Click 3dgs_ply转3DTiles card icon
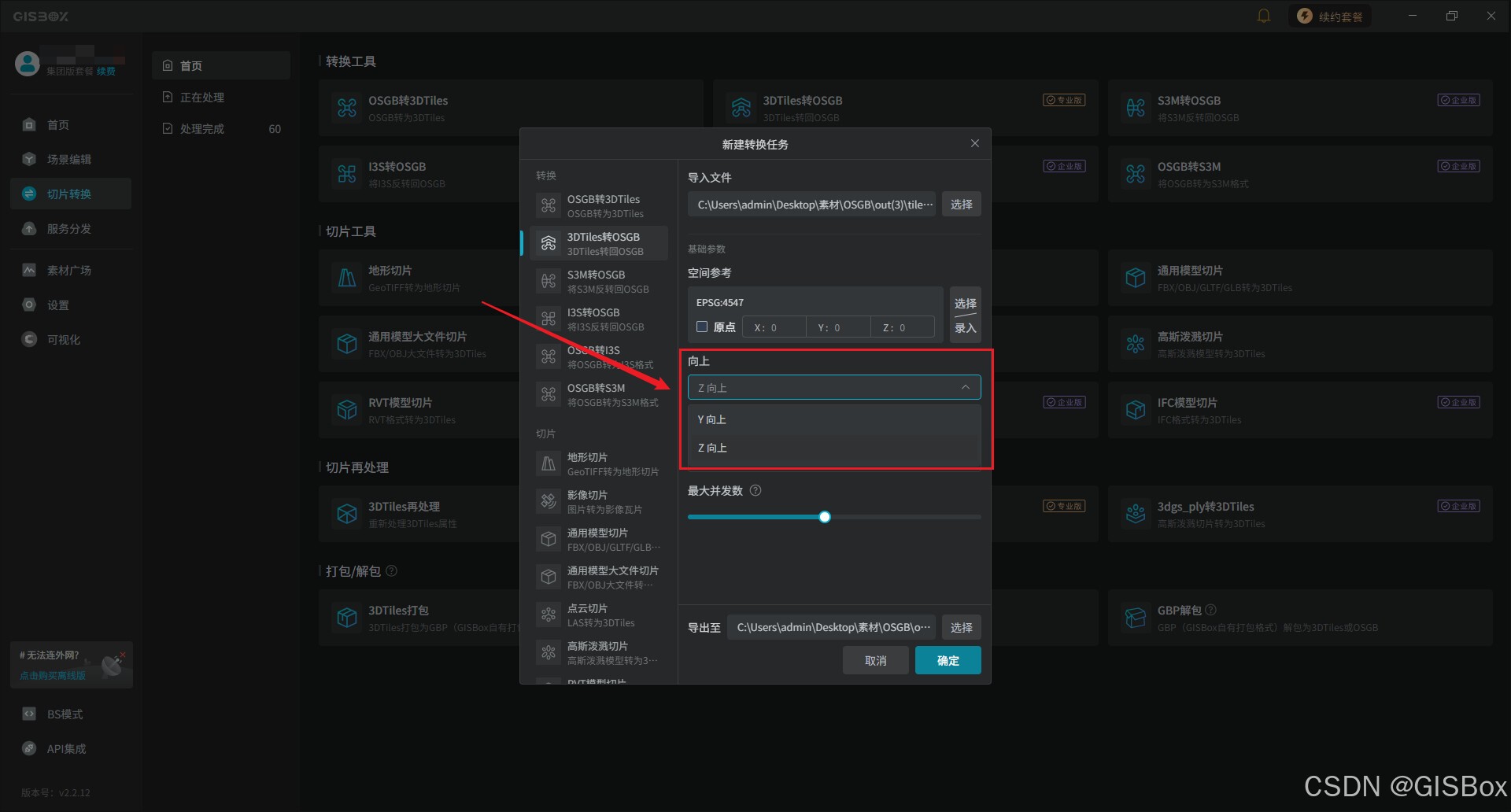 click(x=1136, y=514)
